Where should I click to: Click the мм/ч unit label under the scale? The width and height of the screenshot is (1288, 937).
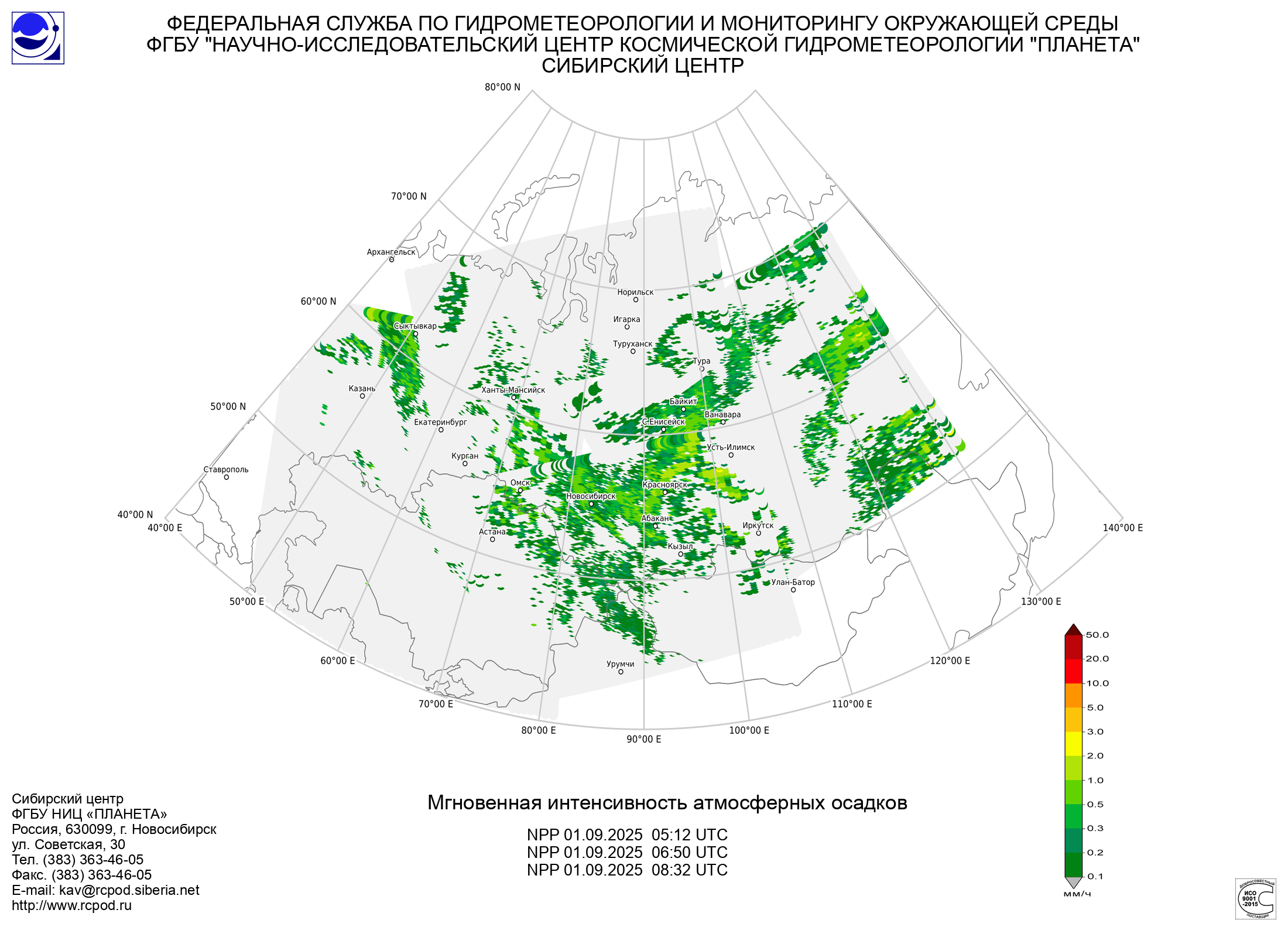point(1077,894)
